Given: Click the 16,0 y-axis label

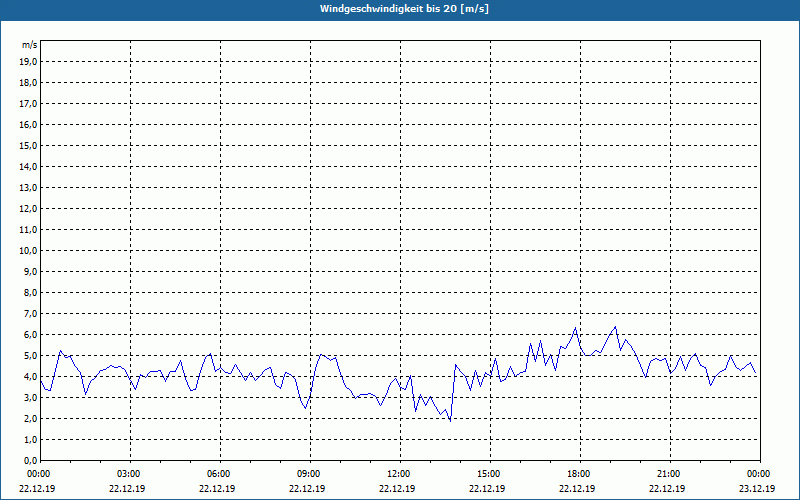Looking at the screenshot, I should [x=29, y=124].
